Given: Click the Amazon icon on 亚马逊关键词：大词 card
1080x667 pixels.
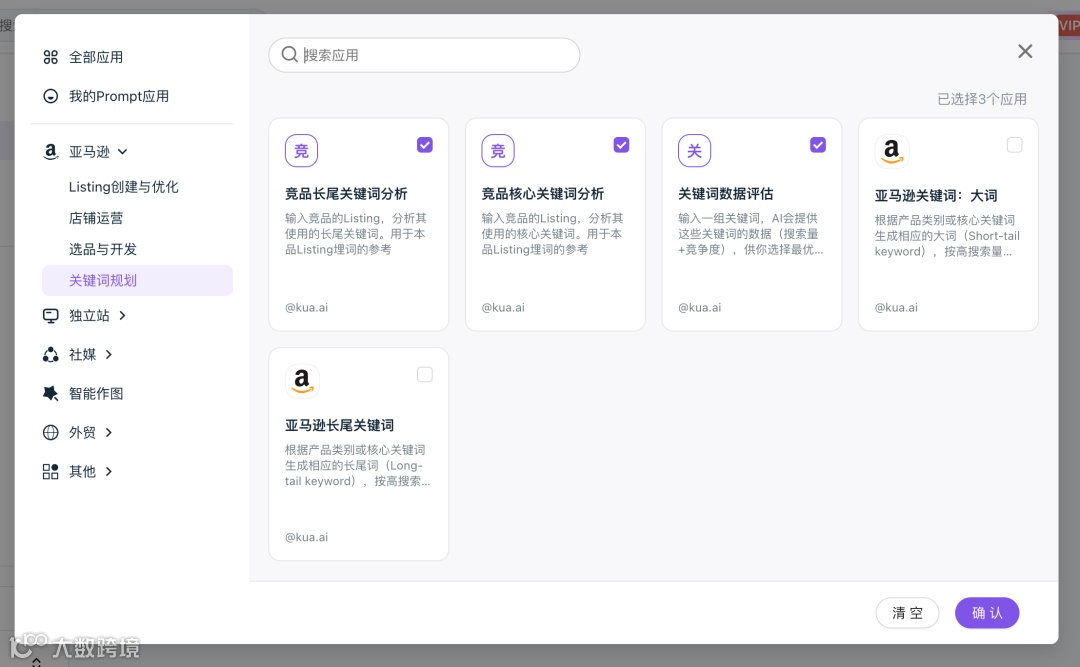Looking at the screenshot, I should click(891, 150).
